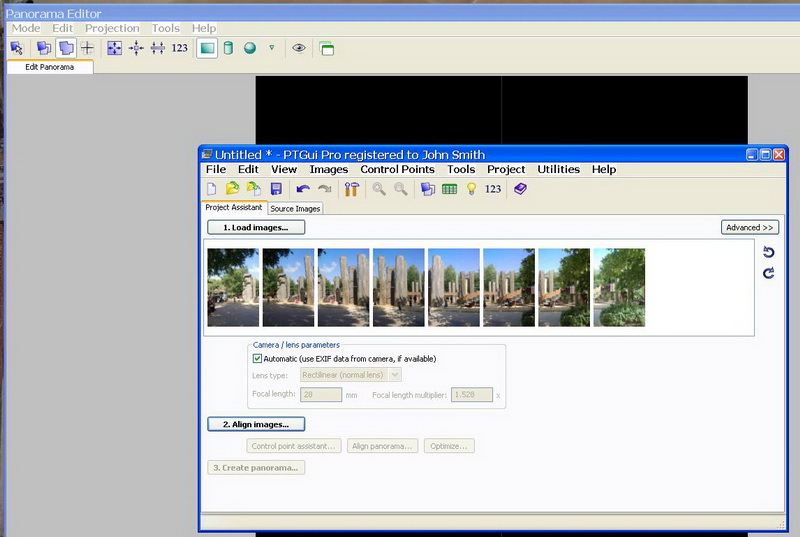This screenshot has height=537, width=800.
Task: Switch to the Source Images tab
Action: pos(295,209)
